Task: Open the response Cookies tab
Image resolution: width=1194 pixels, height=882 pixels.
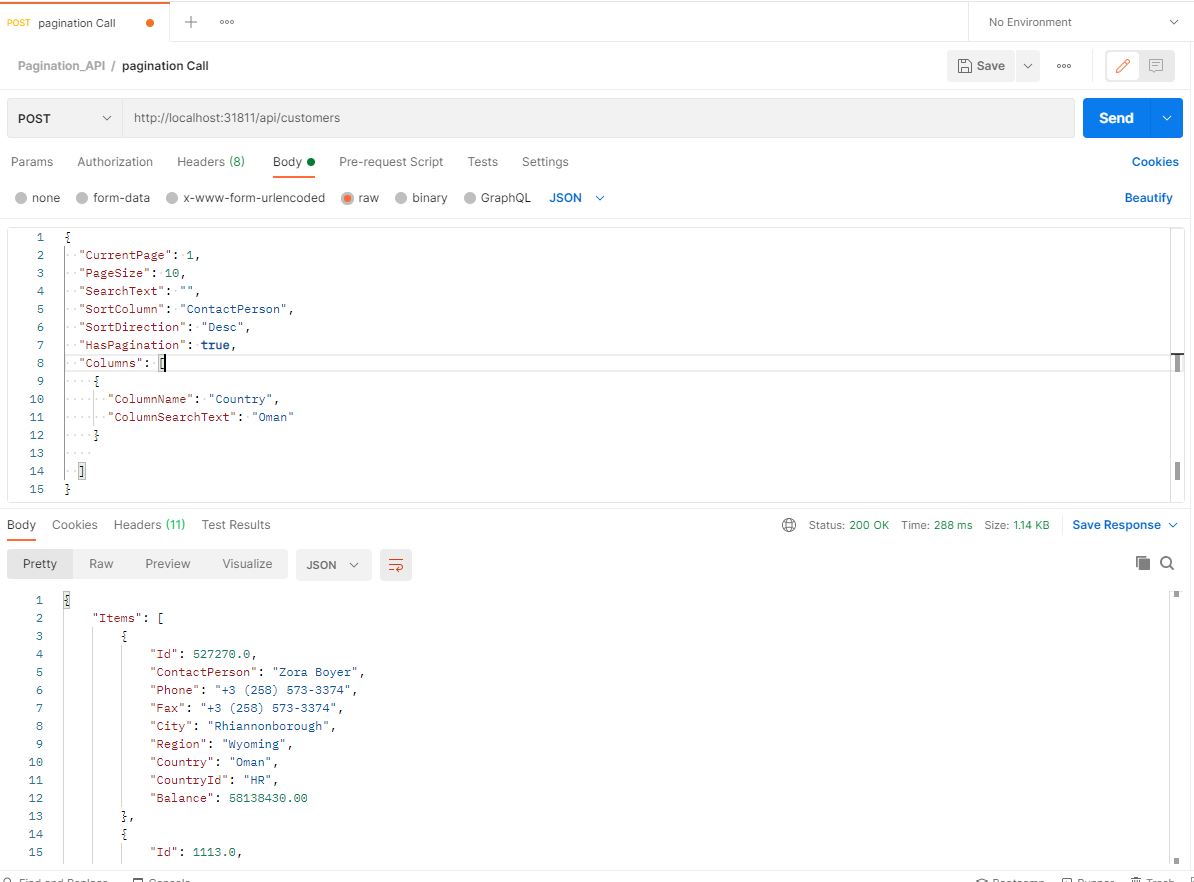Action: click(75, 525)
